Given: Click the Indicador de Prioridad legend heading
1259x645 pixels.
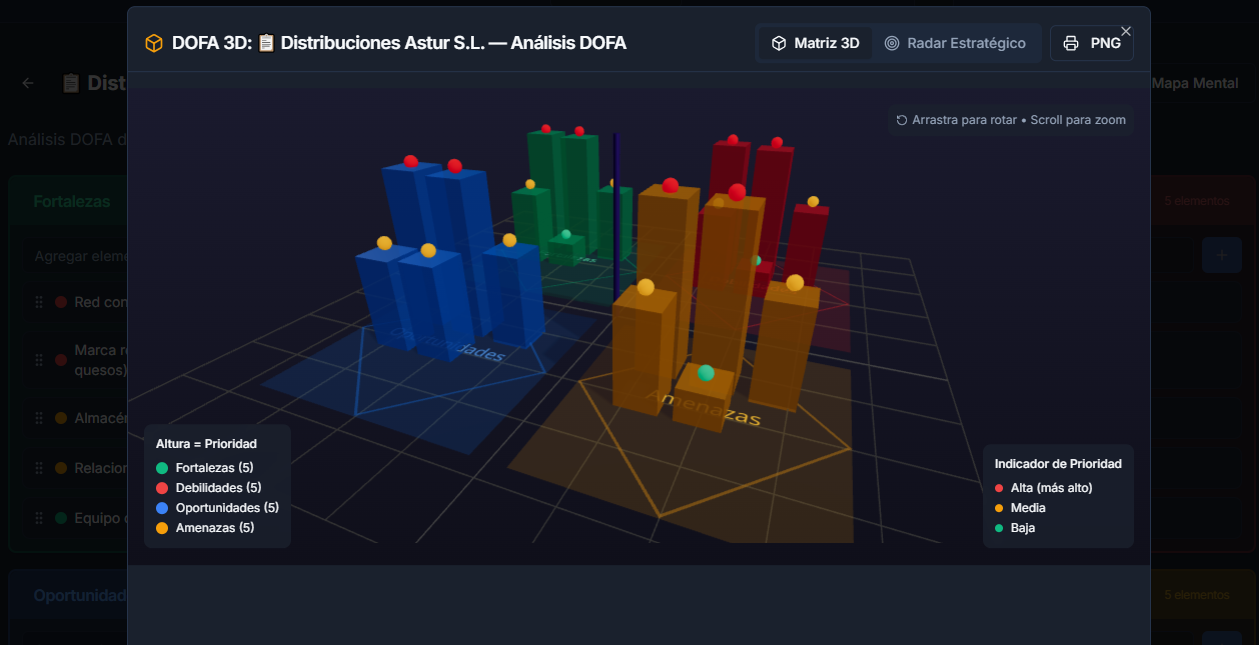Looking at the screenshot, I should [1058, 464].
